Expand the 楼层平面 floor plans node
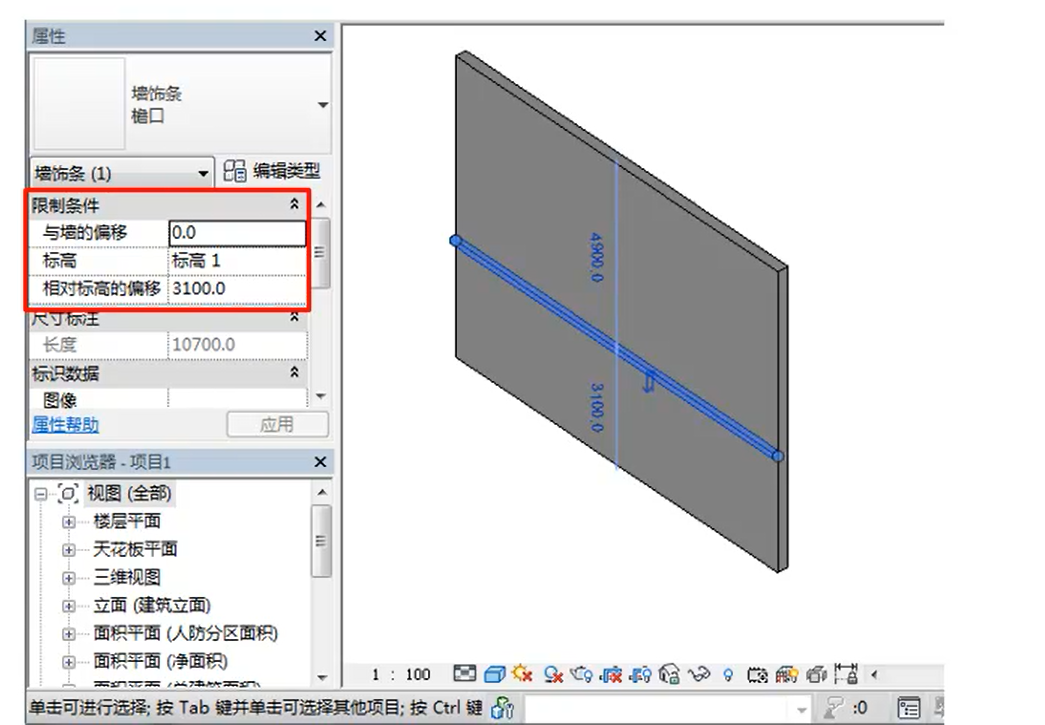 [x=69, y=522]
